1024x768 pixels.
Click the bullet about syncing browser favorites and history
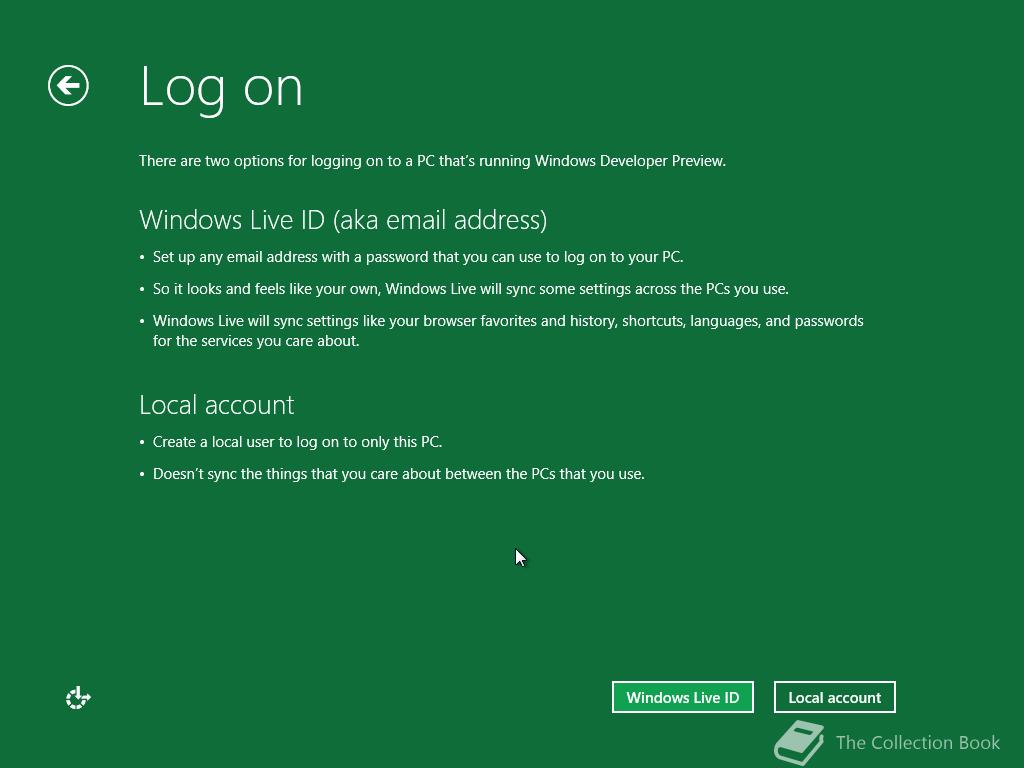(x=508, y=330)
